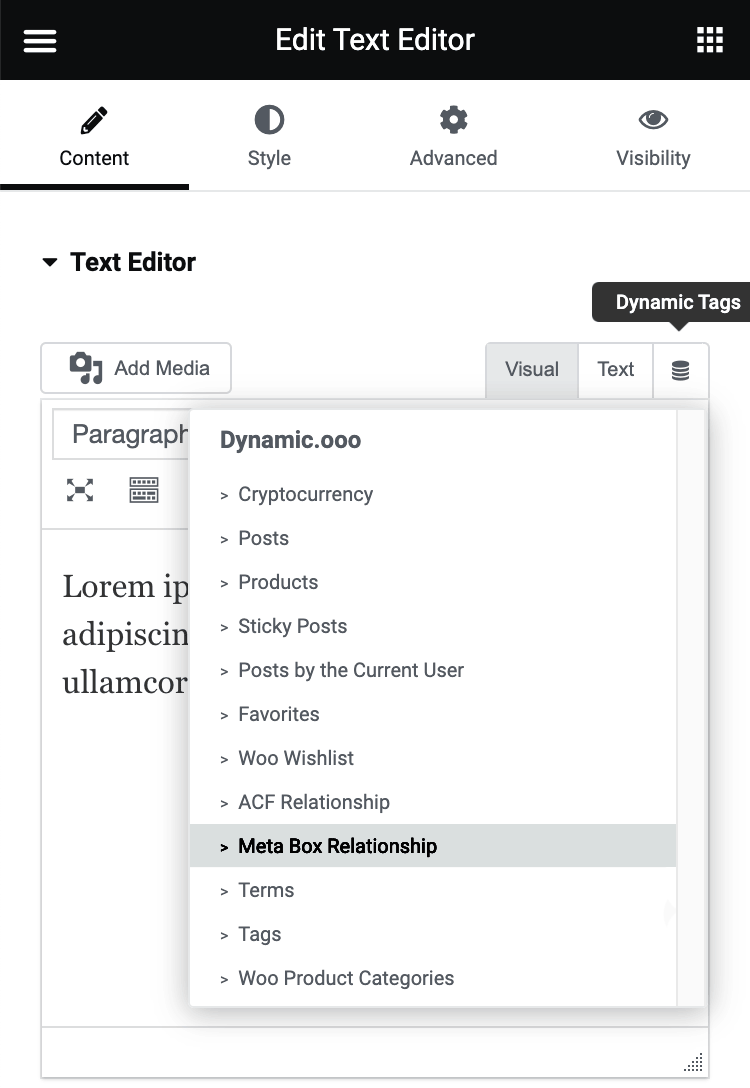Toggle the editor fullscreen icon
Viewport: 750px width, 1088px height.
79,490
